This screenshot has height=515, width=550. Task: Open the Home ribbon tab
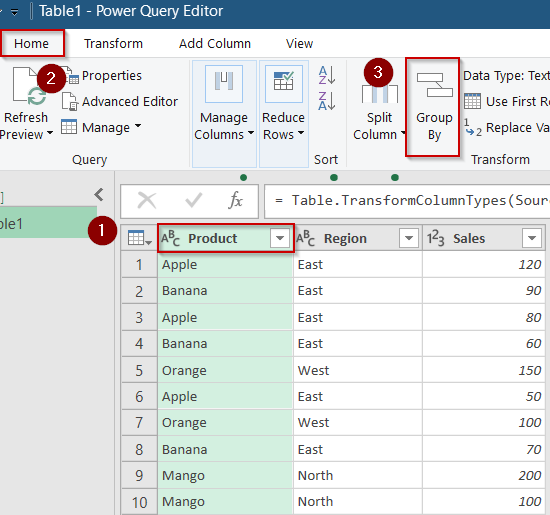32,44
